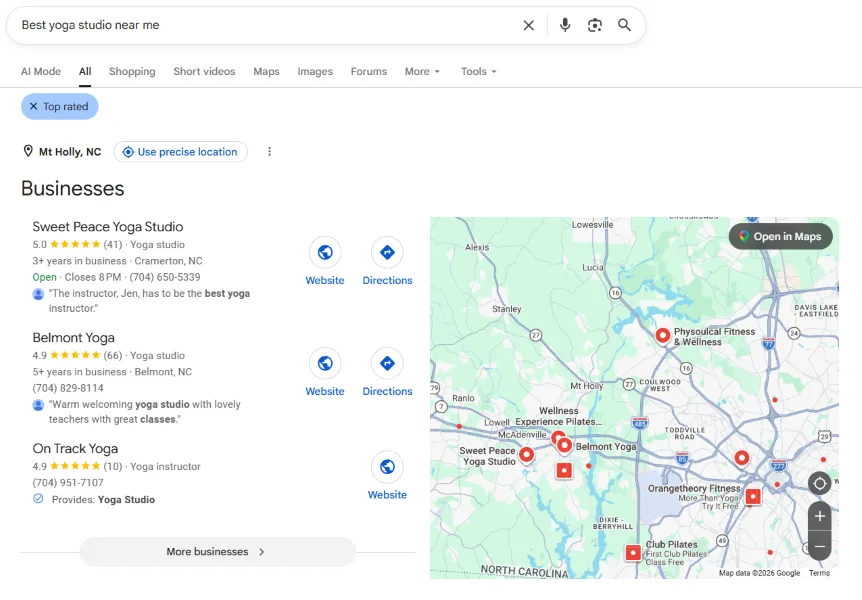
Task: Open Sweet Peace Yoga Studio listing
Action: tap(108, 227)
